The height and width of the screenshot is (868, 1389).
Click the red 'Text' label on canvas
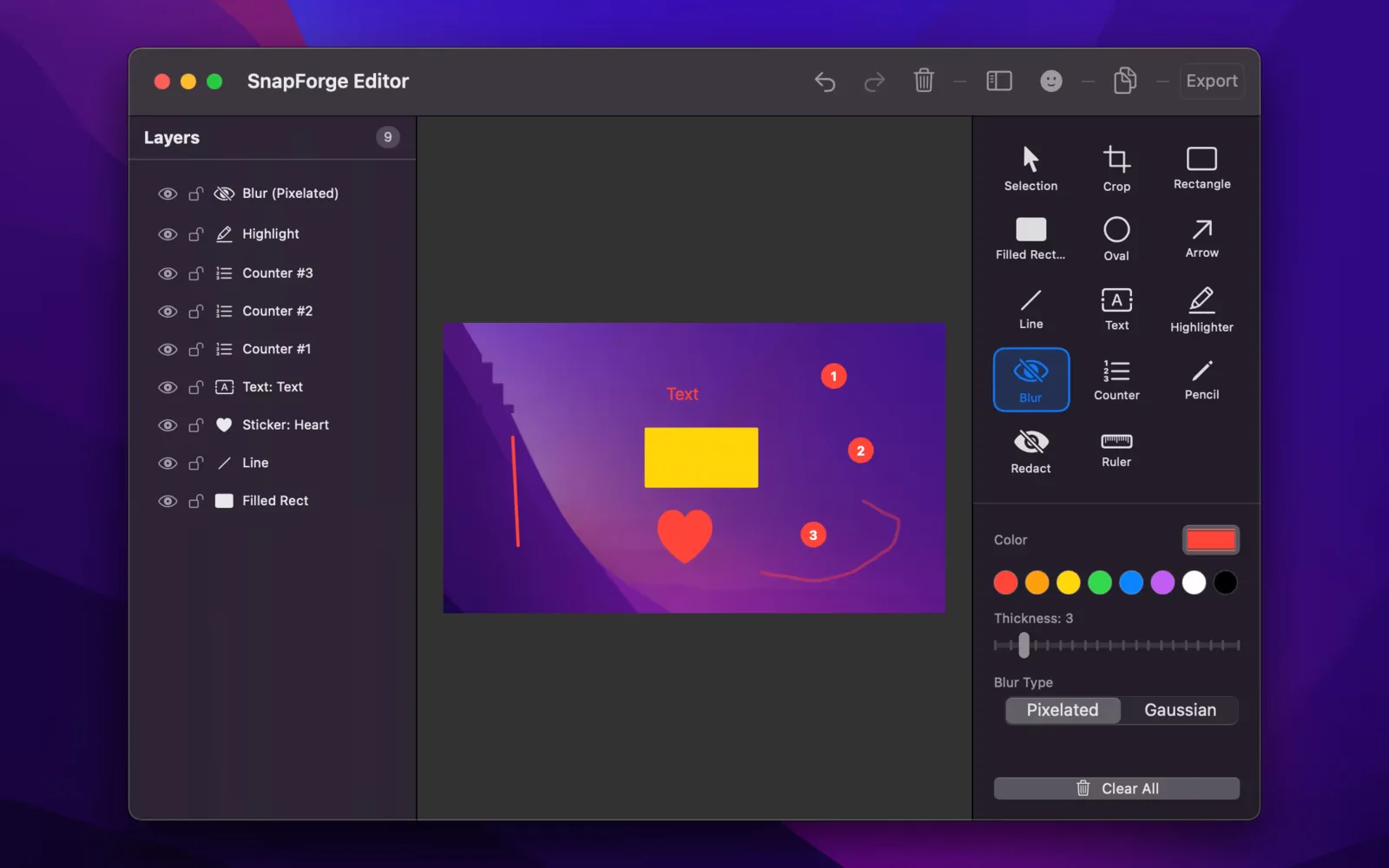(x=682, y=394)
